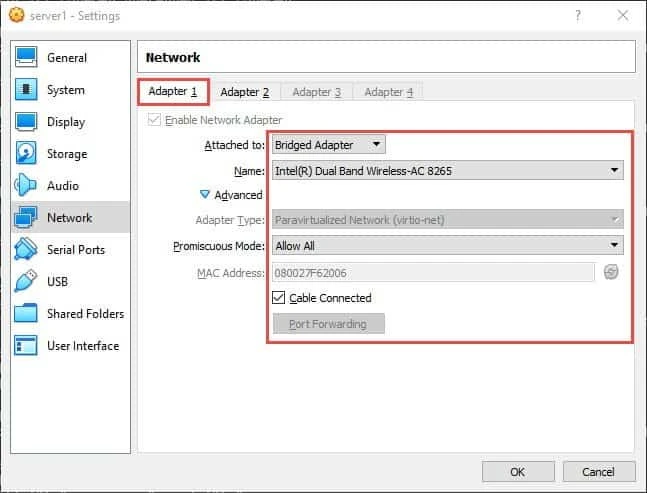Click the Cancel button

(x=599, y=472)
